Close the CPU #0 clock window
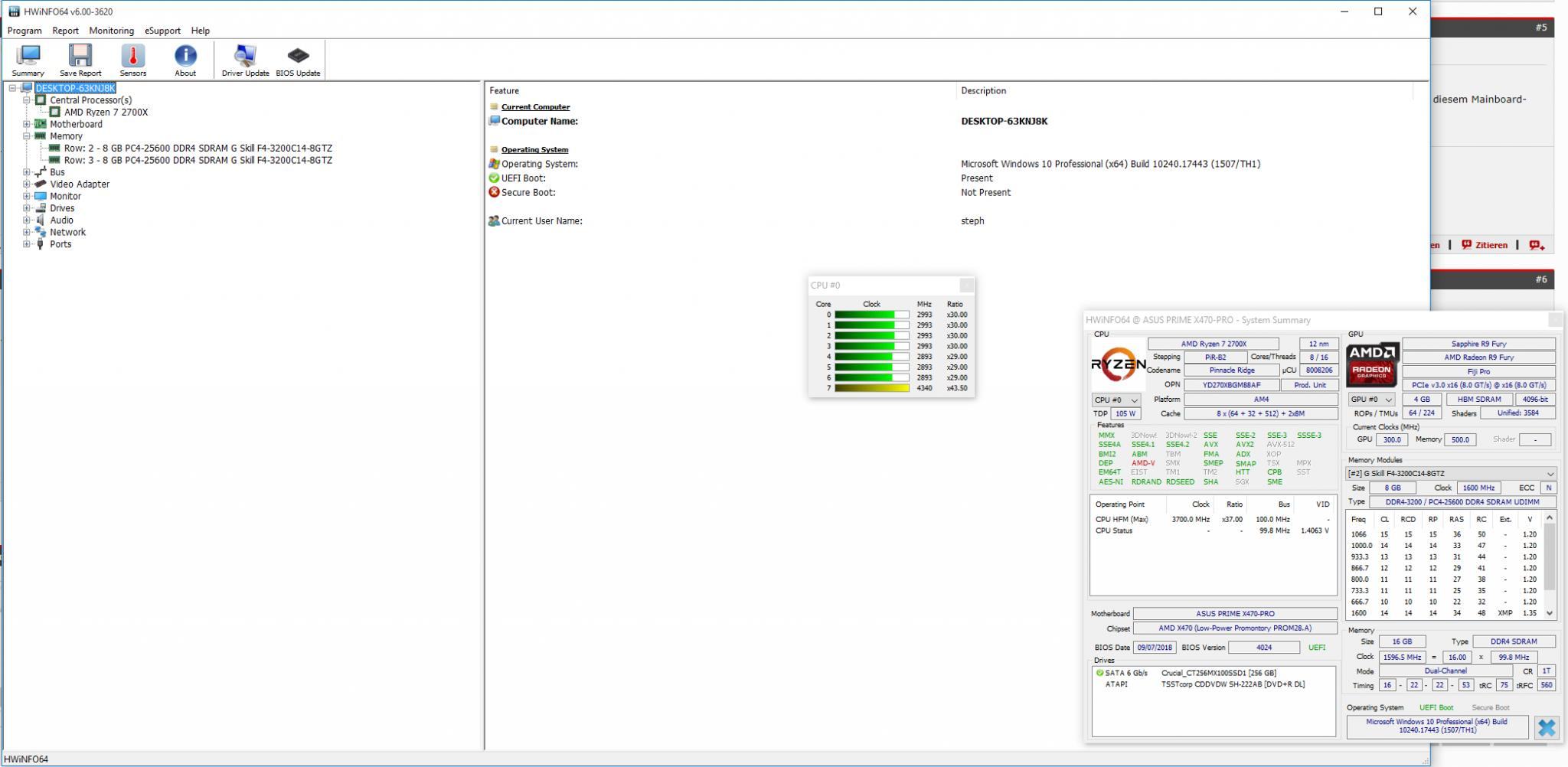1568x767 pixels. point(966,285)
